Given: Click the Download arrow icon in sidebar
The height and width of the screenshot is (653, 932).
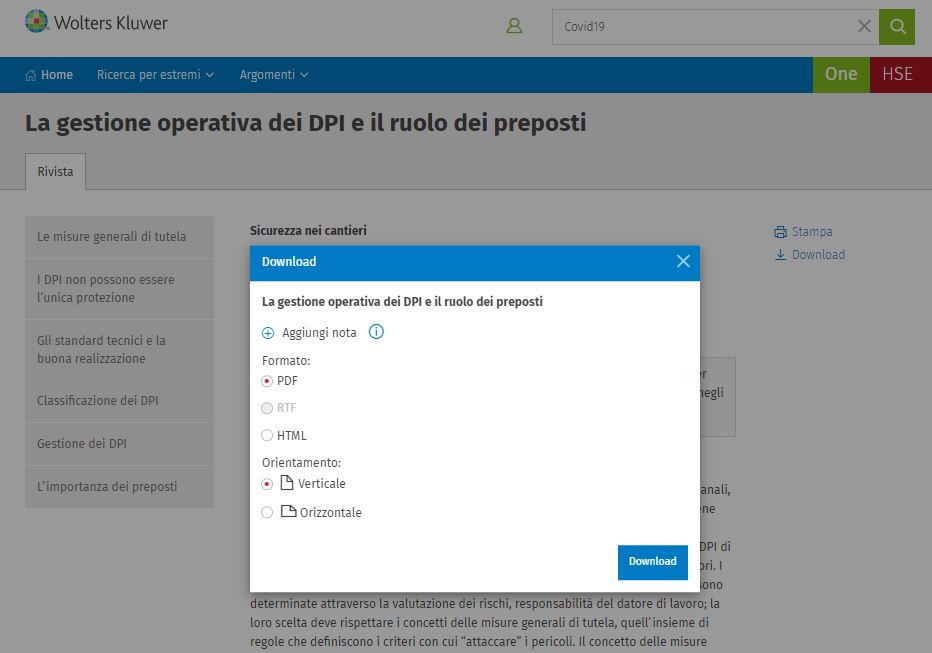Looking at the screenshot, I should (x=780, y=255).
